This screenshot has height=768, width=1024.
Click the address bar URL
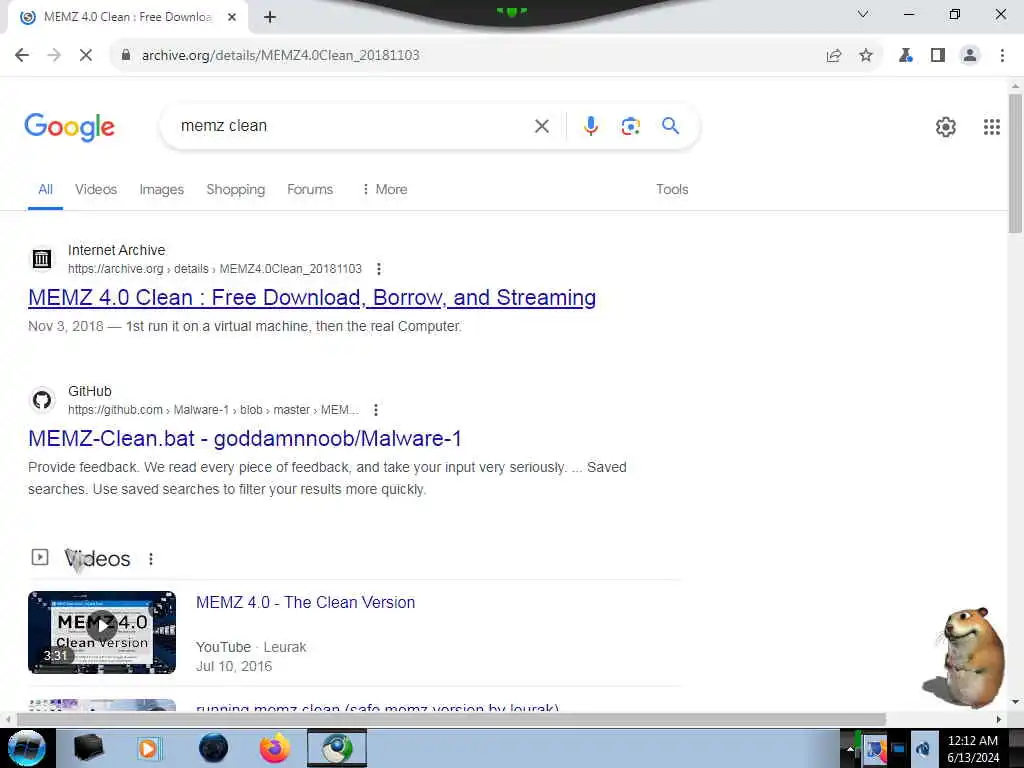(x=281, y=56)
